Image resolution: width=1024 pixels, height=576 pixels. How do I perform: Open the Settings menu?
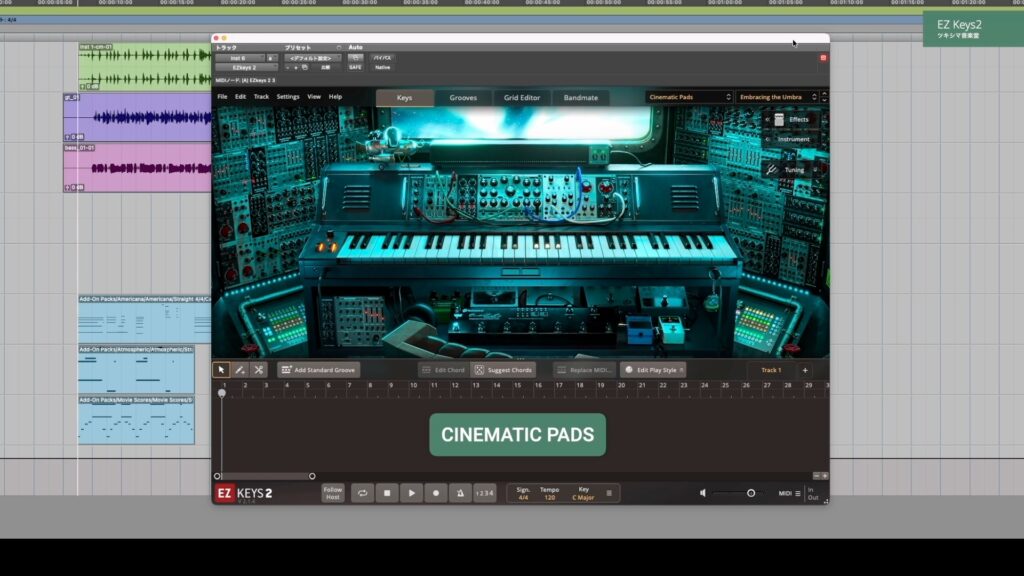[x=288, y=97]
